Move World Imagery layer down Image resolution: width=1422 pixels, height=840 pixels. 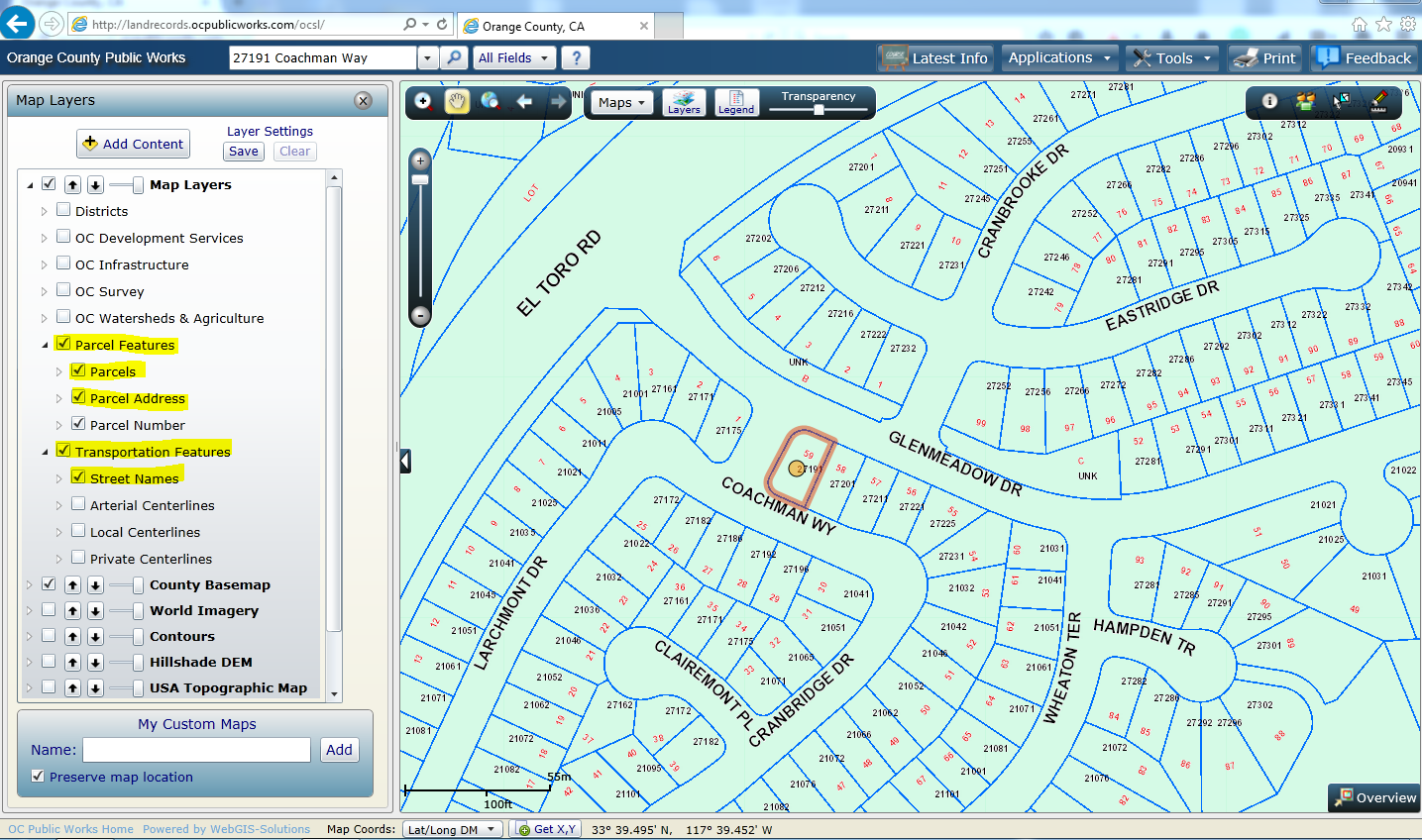pyautogui.click(x=95, y=611)
